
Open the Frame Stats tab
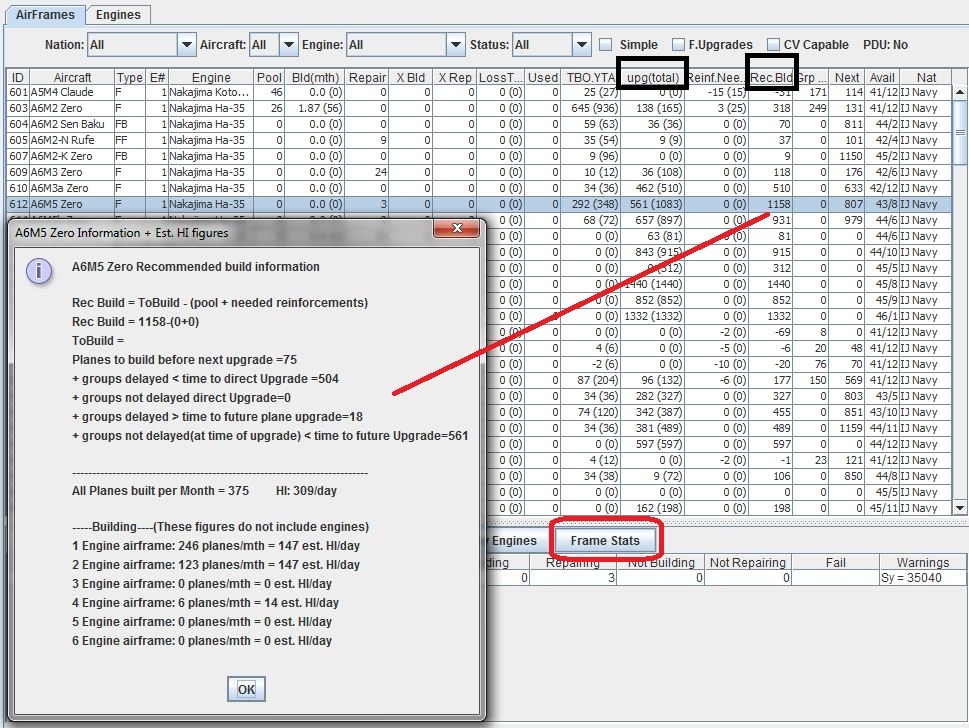[605, 541]
